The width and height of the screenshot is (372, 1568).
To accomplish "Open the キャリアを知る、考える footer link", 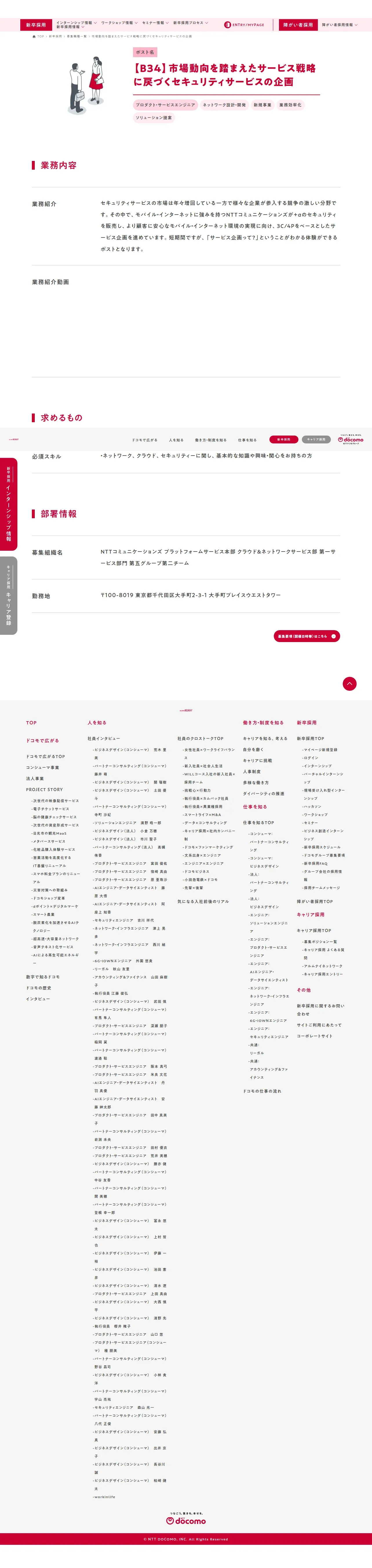I will point(265,738).
